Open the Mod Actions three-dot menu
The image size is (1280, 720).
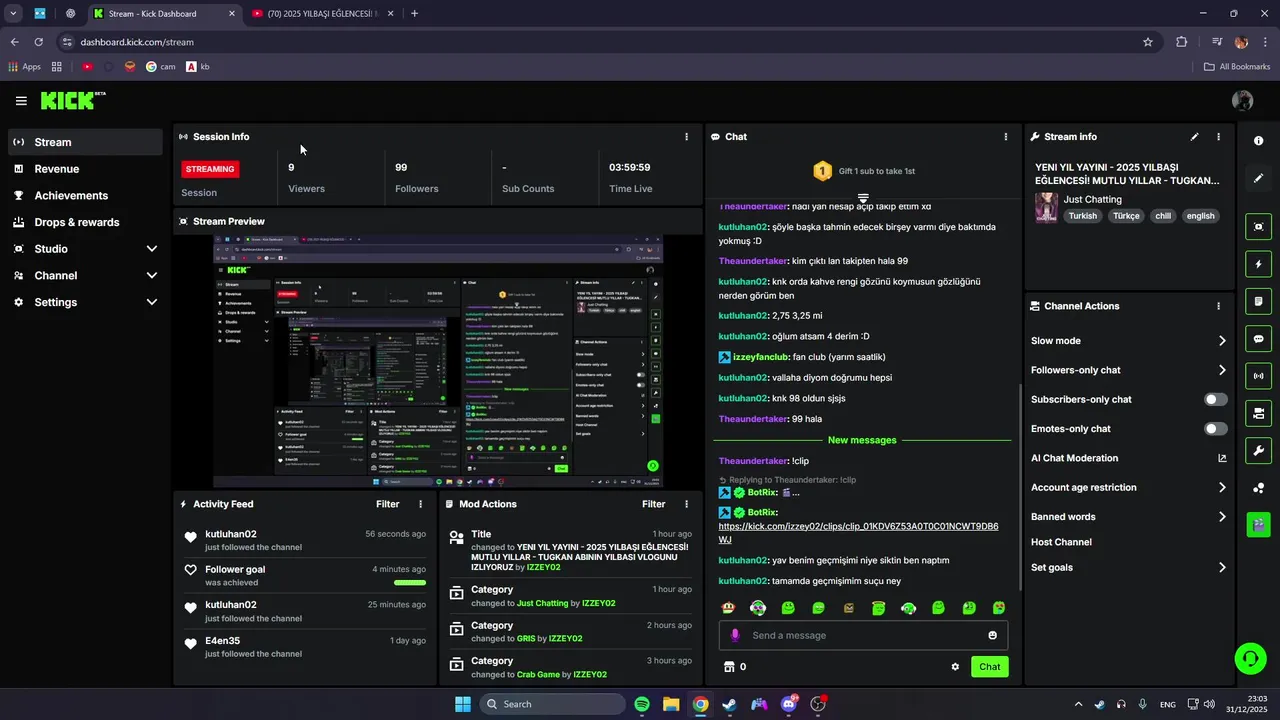(x=686, y=504)
